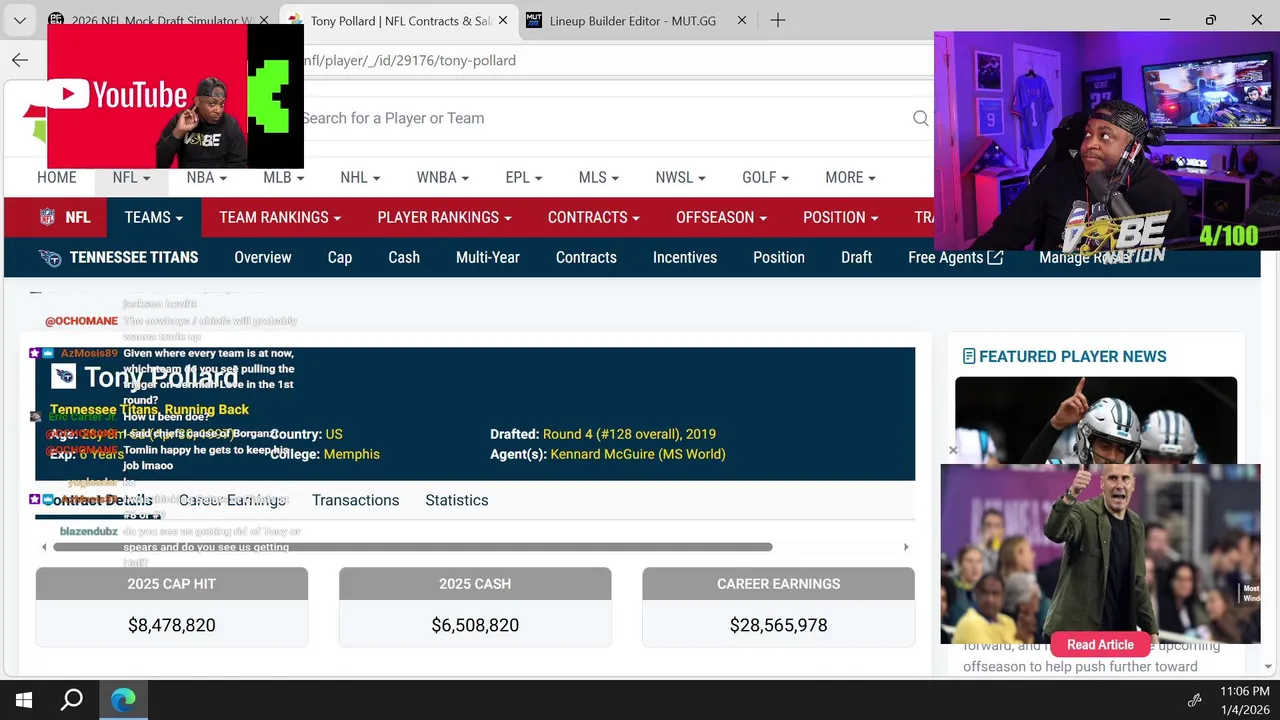Click the horizontal scrollbar left arrow
Image resolution: width=1280 pixels, height=720 pixels.
pos(44,547)
